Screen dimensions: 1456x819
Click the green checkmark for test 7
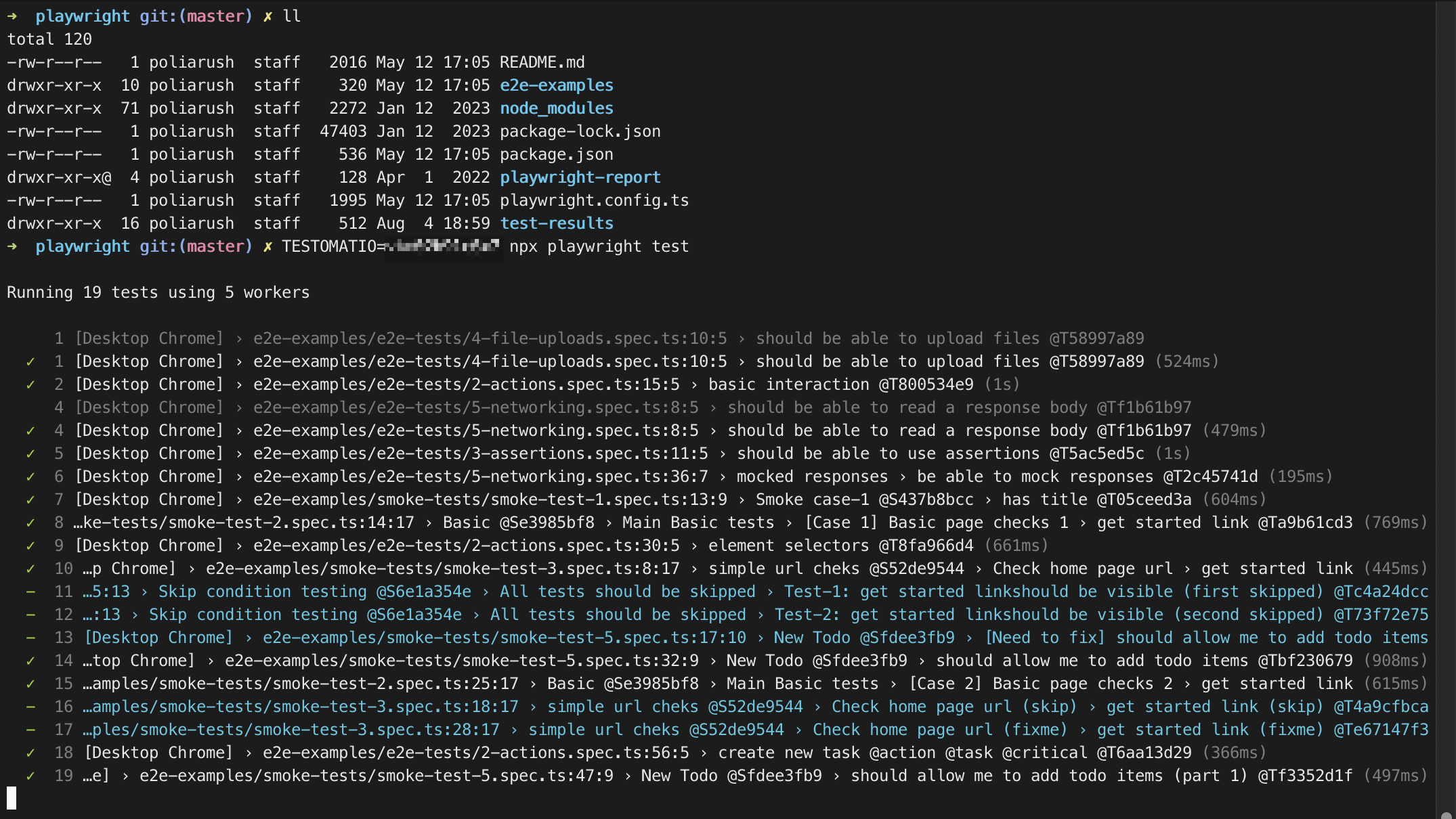point(30,500)
